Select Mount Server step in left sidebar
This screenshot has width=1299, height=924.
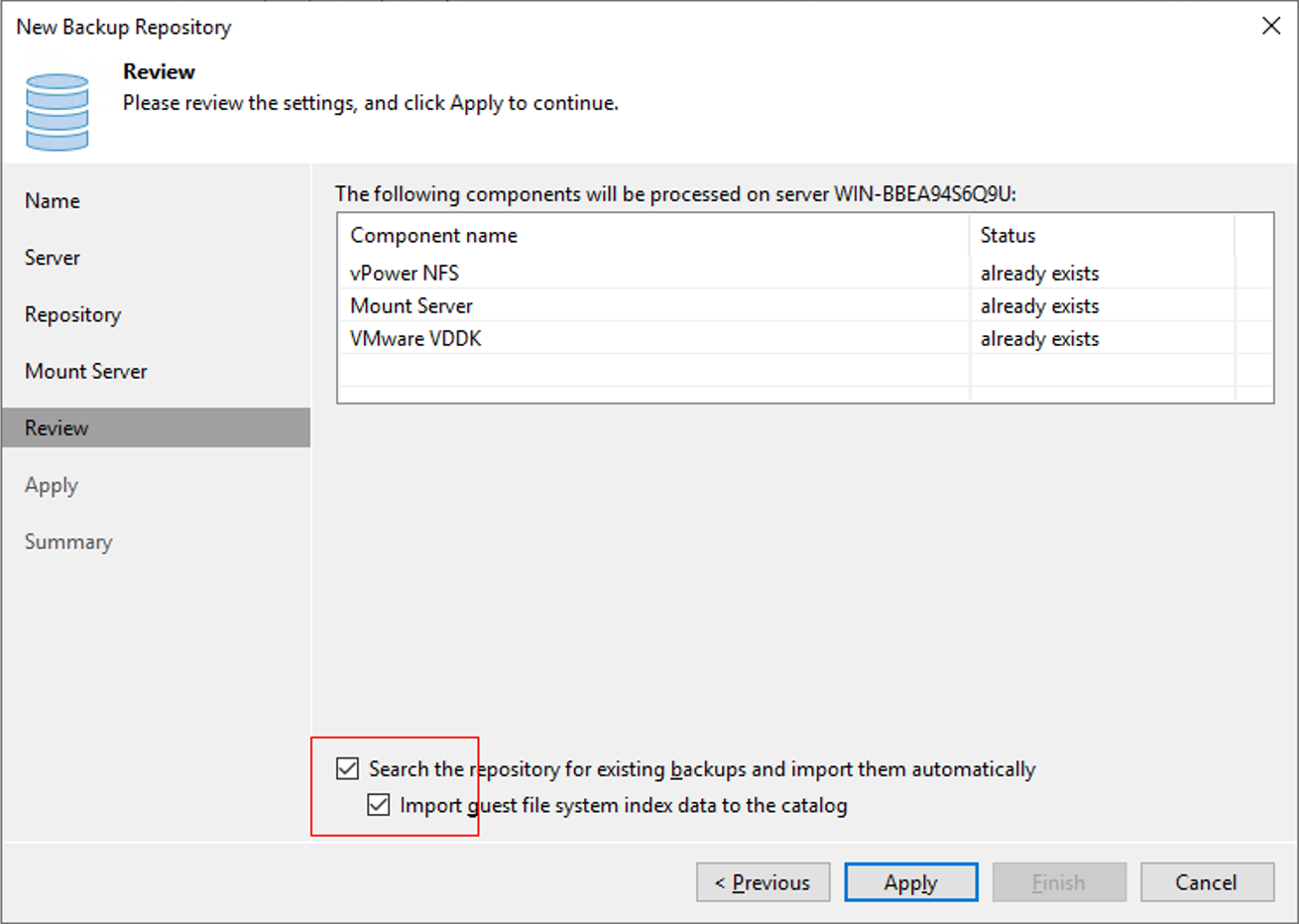click(x=86, y=371)
